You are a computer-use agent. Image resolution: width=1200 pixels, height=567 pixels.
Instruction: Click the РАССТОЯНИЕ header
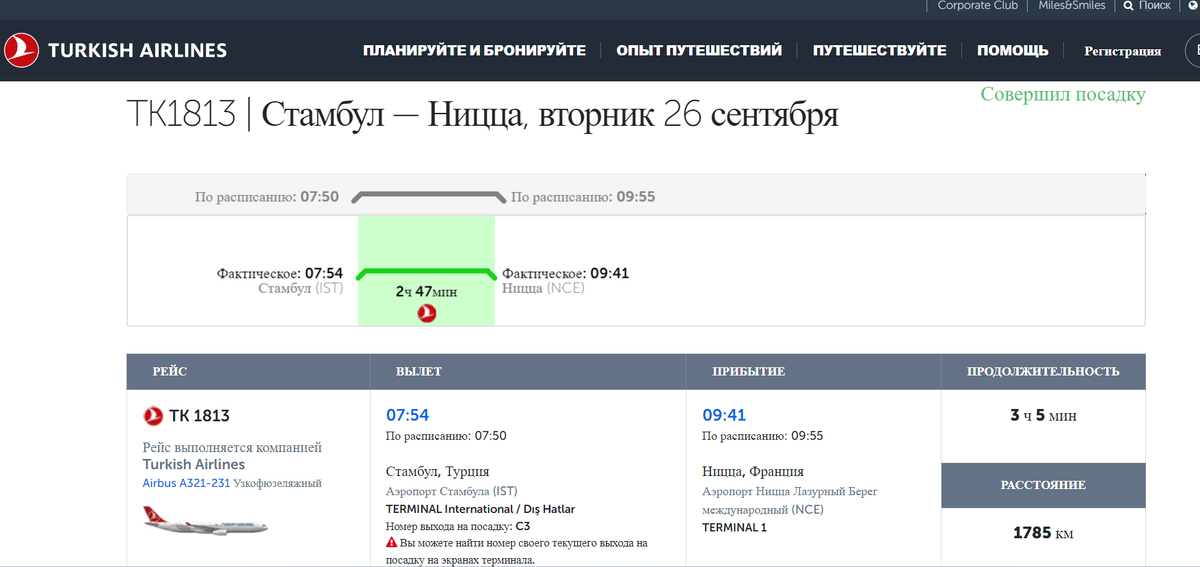pyautogui.click(x=1043, y=485)
